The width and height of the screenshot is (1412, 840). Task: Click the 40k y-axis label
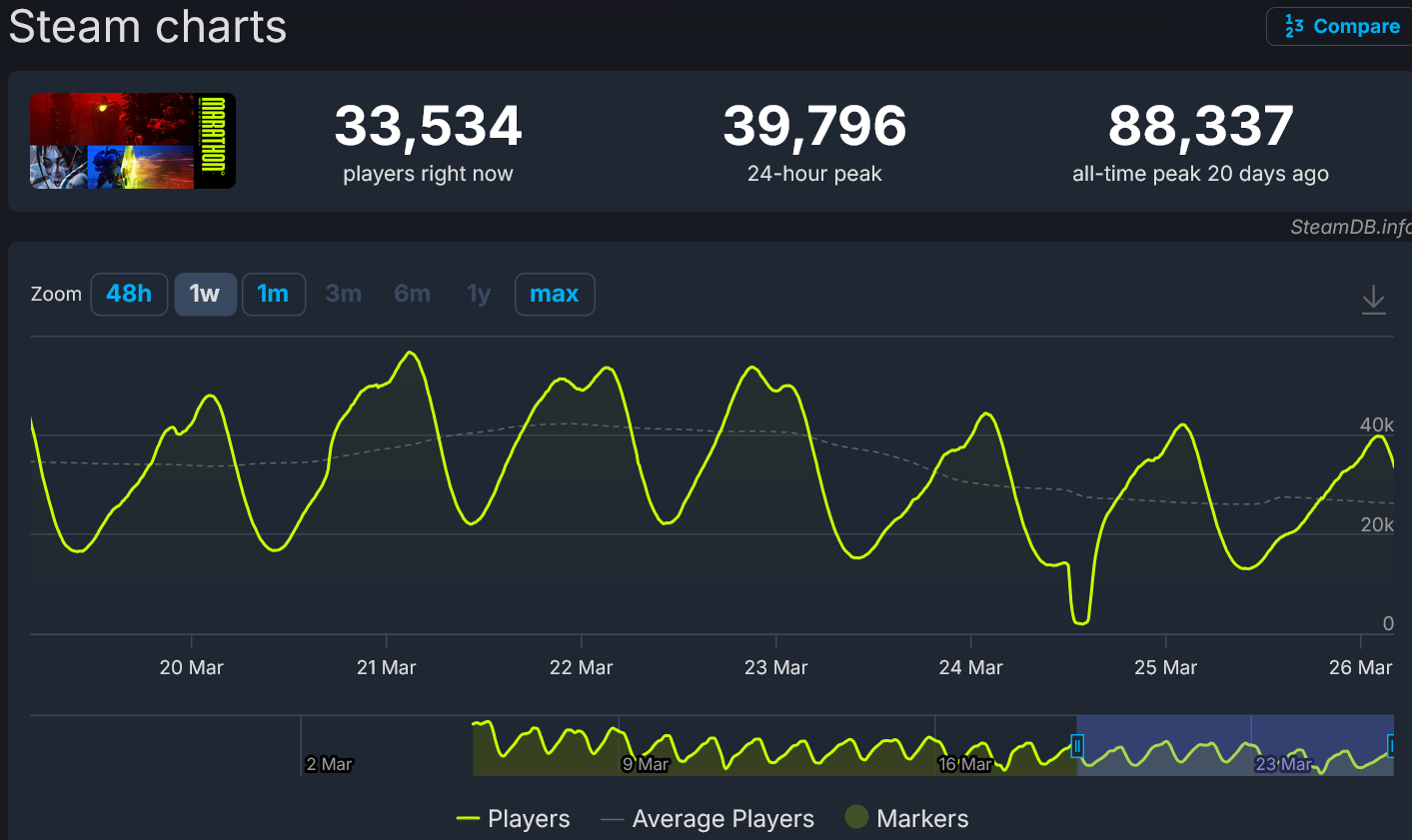[x=1376, y=424]
